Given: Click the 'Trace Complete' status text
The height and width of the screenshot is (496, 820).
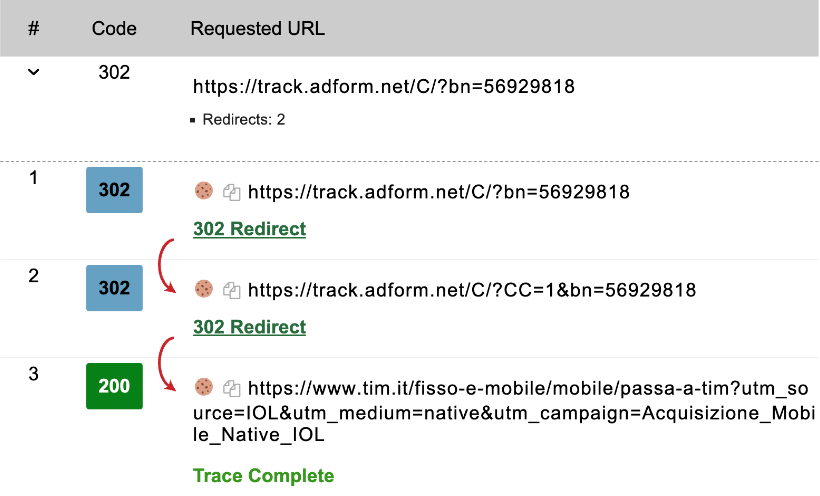Looking at the screenshot, I should (263, 475).
